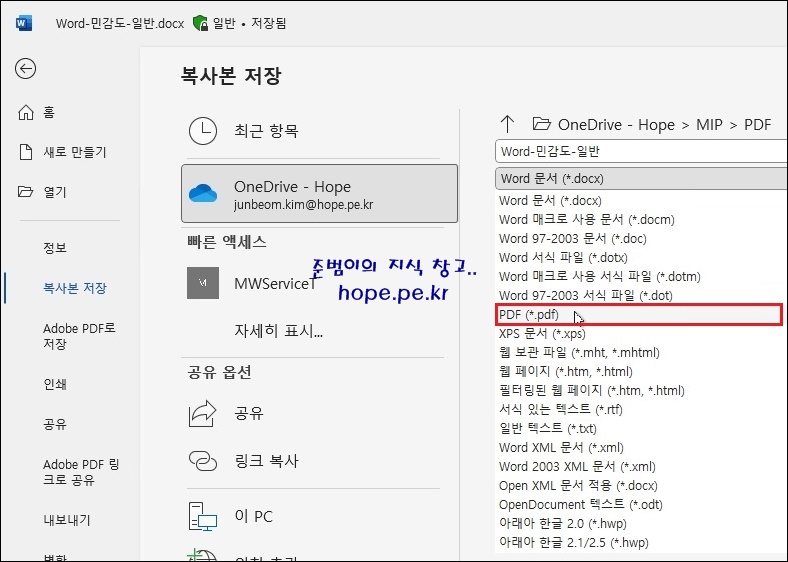Open 인쇄 in sidebar
Screen dimensions: 788x562
click(x=55, y=384)
